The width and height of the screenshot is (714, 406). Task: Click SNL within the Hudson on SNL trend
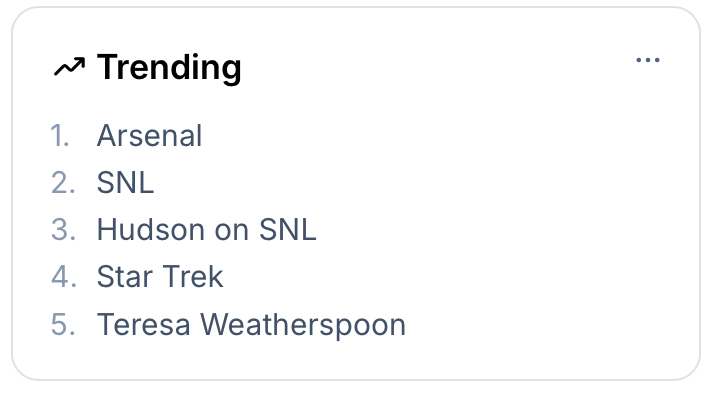pyautogui.click(x=287, y=230)
